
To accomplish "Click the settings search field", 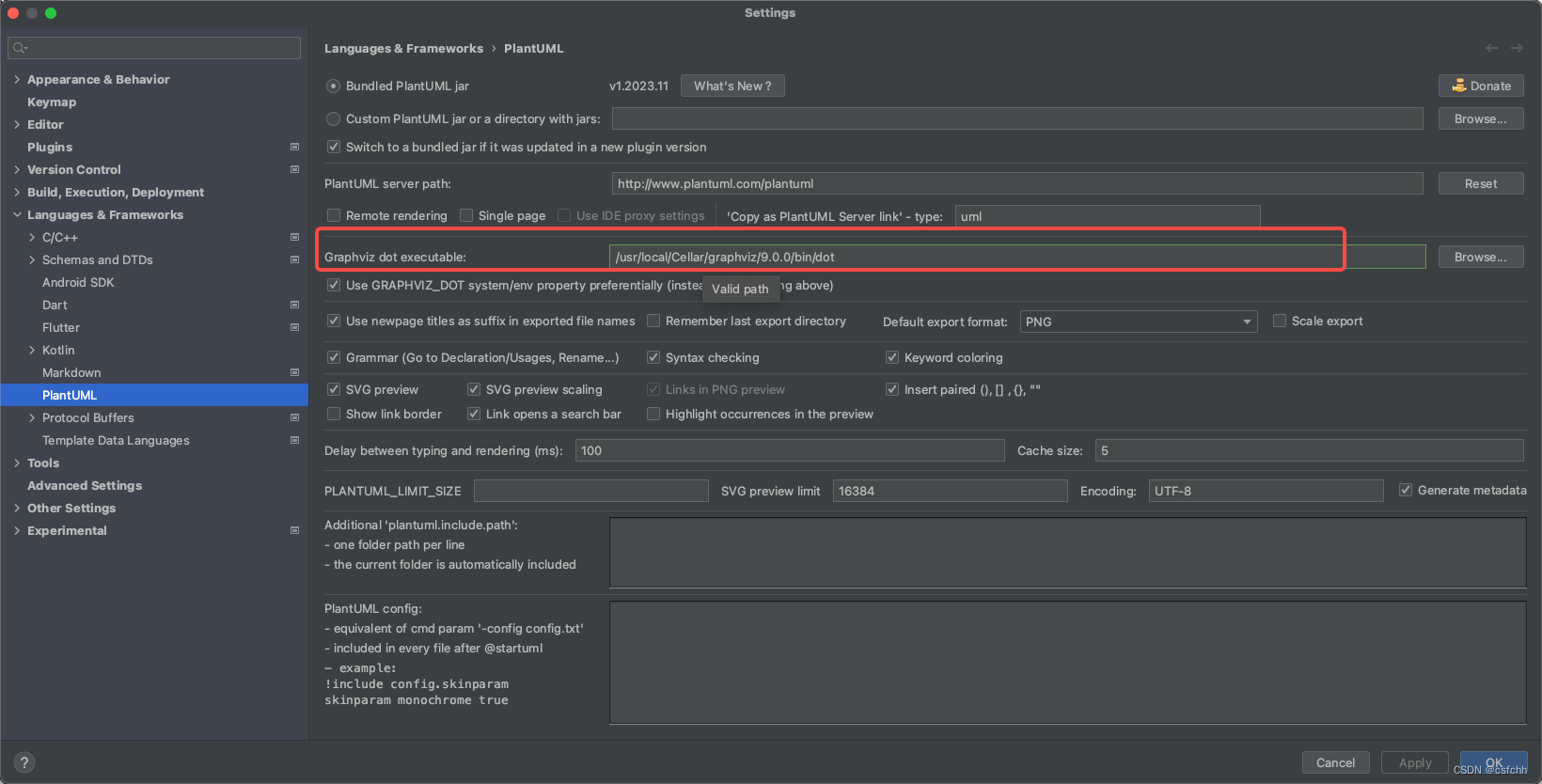I will click(x=154, y=48).
